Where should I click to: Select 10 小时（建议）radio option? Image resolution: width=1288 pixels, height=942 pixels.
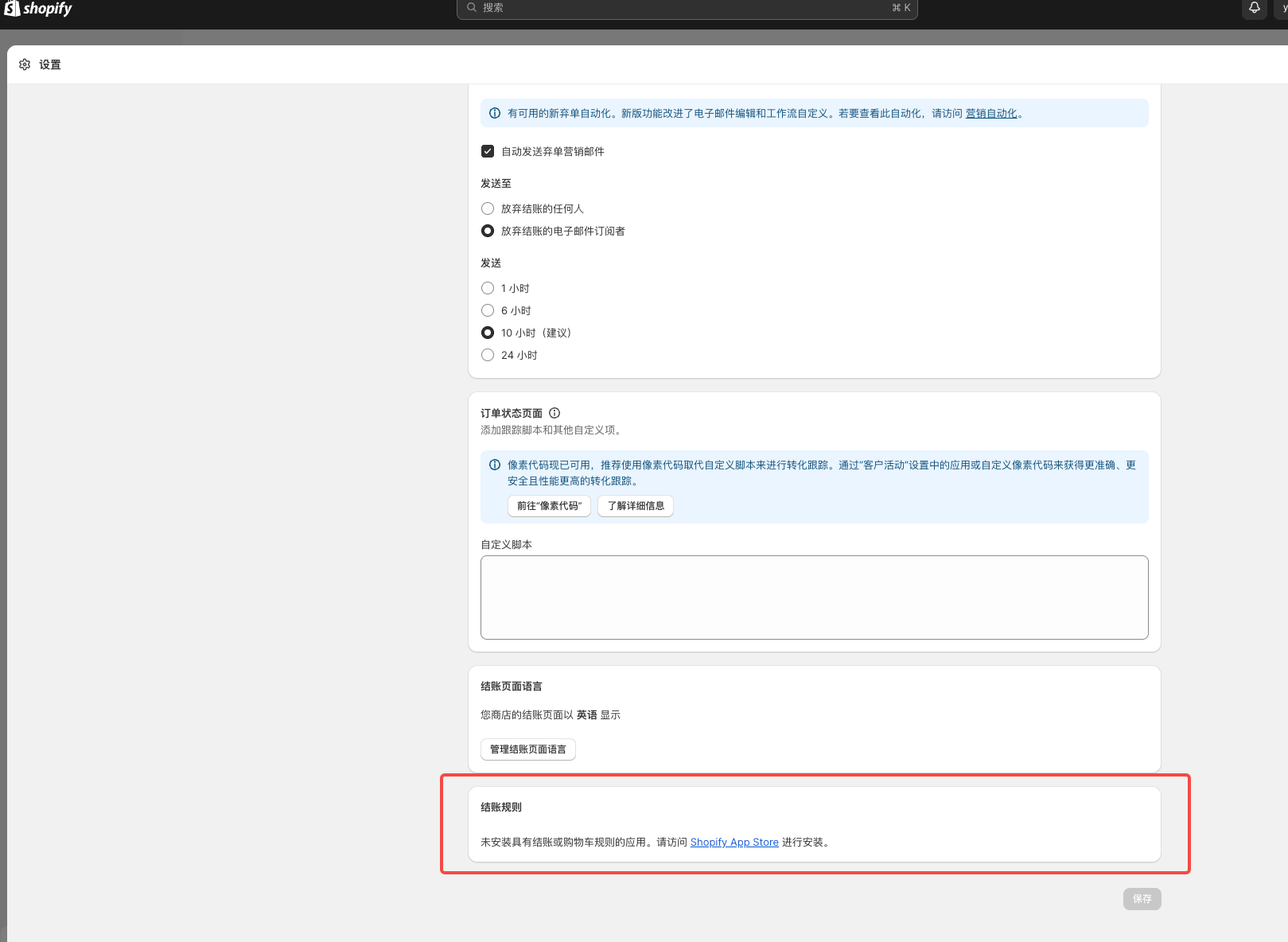[488, 333]
